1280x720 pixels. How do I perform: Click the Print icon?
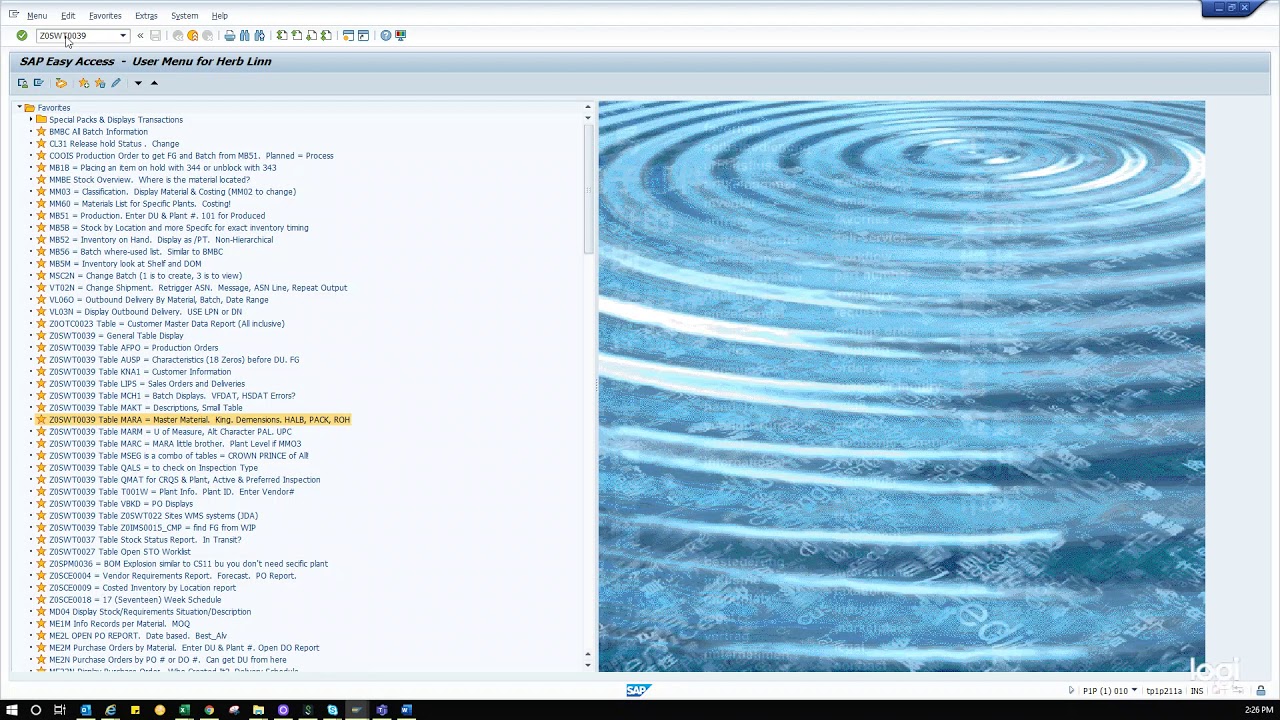click(x=230, y=36)
